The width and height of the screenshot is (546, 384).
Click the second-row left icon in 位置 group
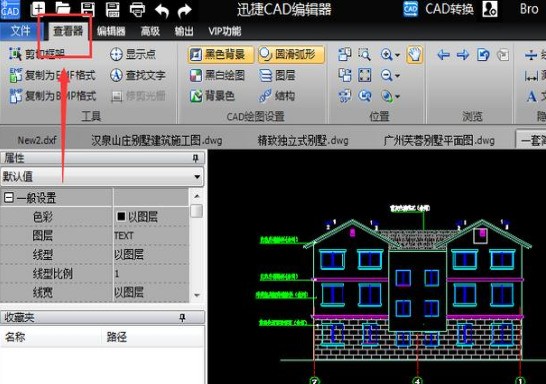tap(344, 75)
